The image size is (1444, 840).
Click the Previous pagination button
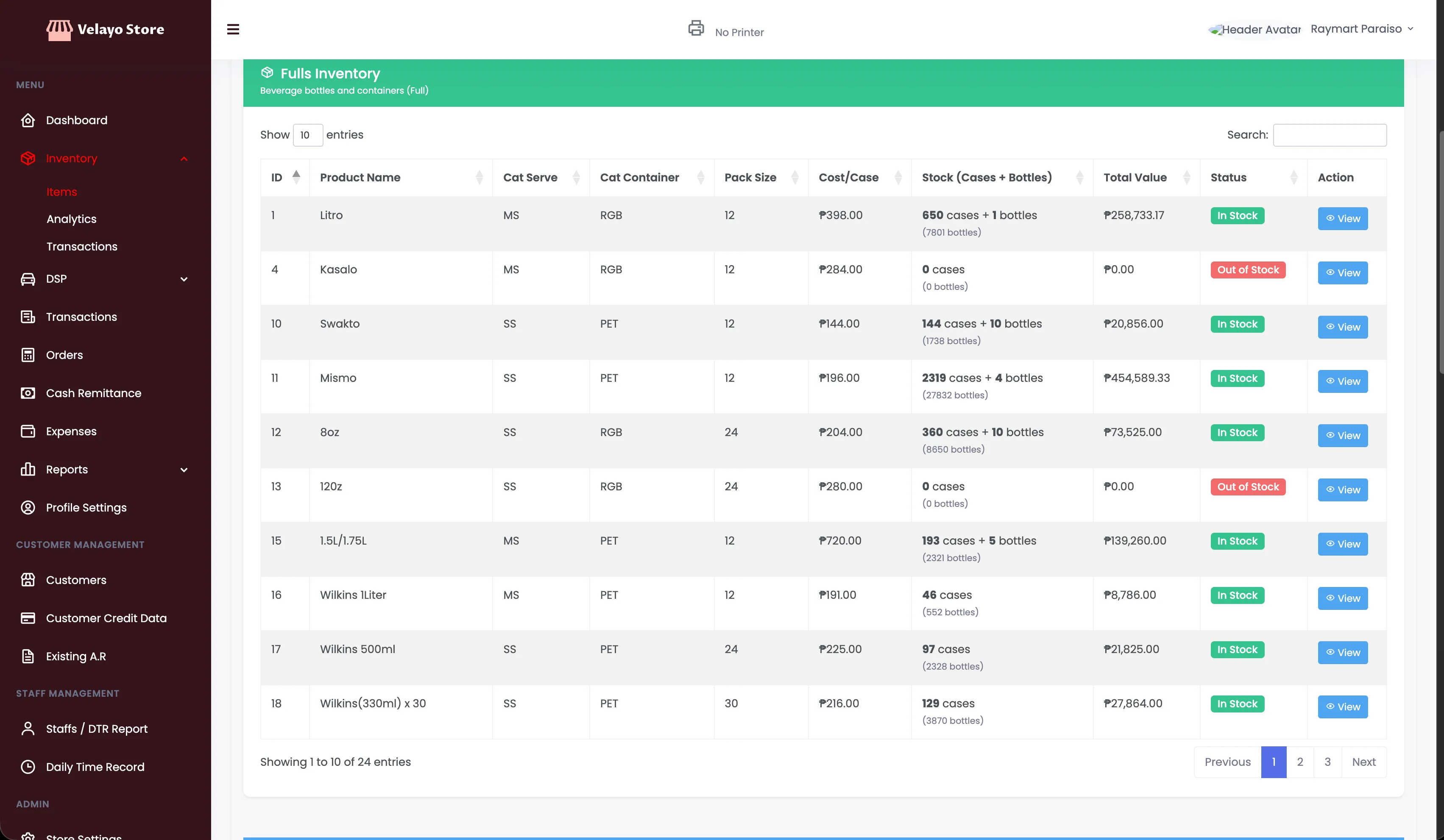pos(1227,762)
